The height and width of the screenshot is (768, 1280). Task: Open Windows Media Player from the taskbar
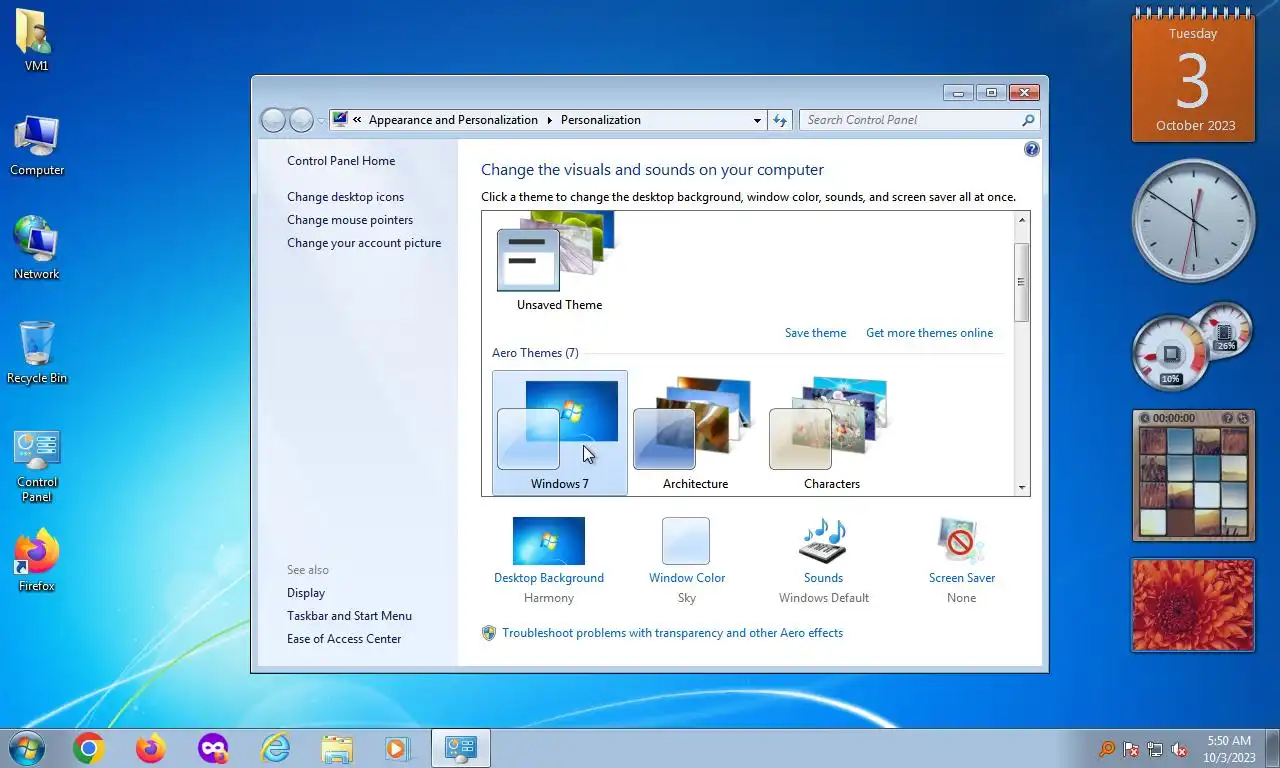(398, 748)
